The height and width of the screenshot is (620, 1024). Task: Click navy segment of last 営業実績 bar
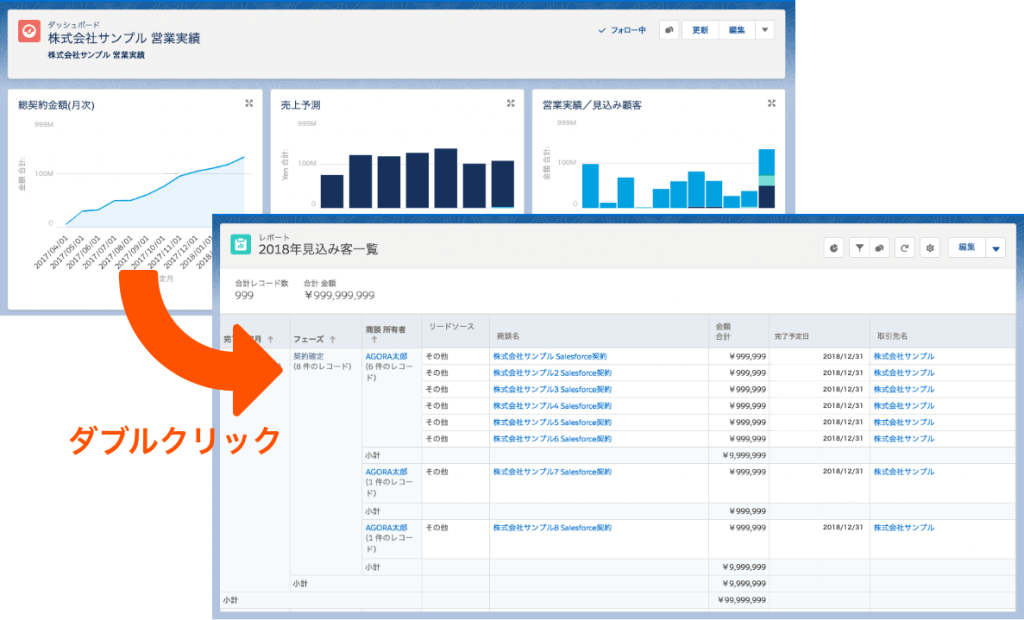coord(767,197)
